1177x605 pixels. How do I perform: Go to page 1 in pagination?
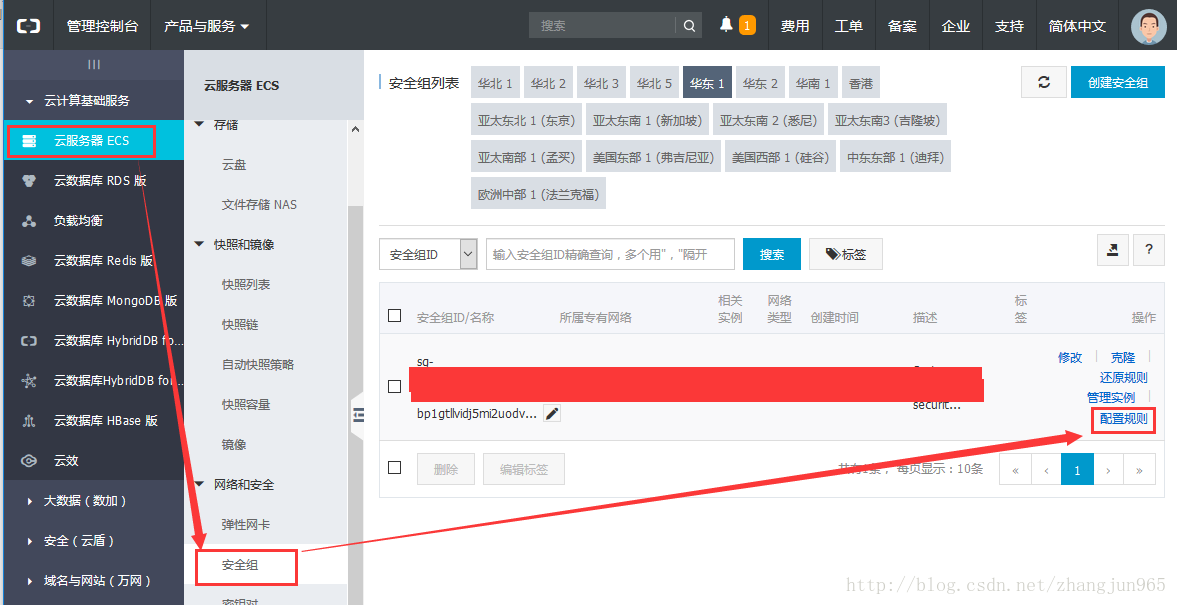click(x=1077, y=470)
